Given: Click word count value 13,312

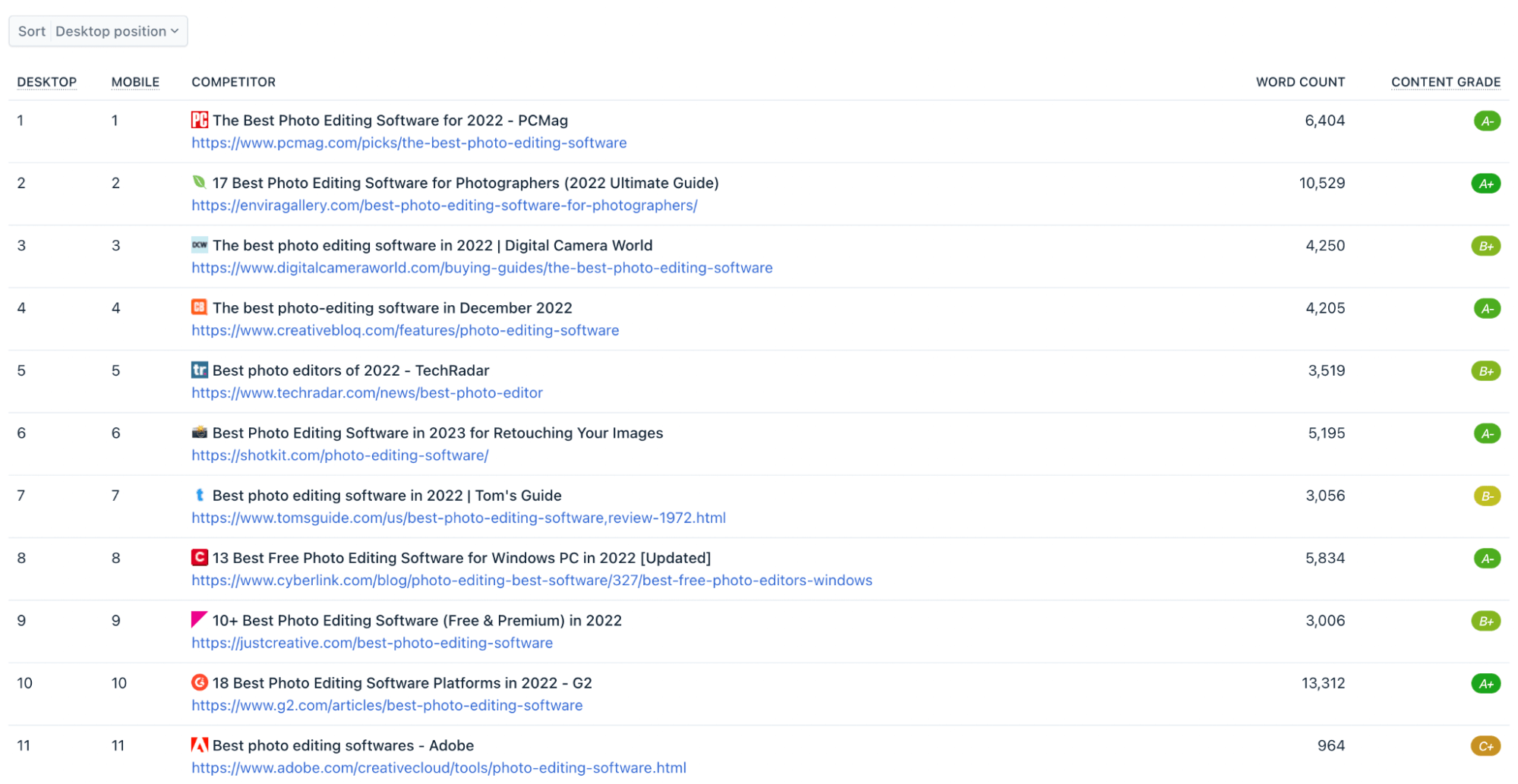Looking at the screenshot, I should [1323, 683].
